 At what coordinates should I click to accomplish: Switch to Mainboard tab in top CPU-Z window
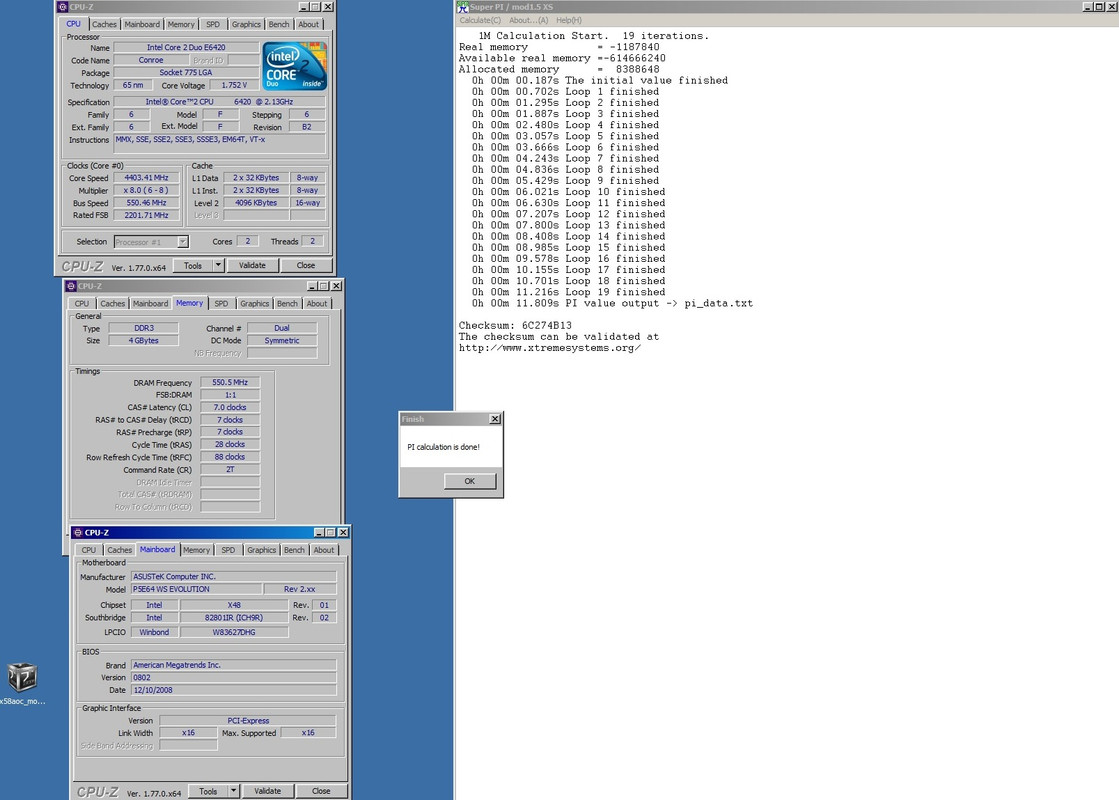(x=142, y=24)
